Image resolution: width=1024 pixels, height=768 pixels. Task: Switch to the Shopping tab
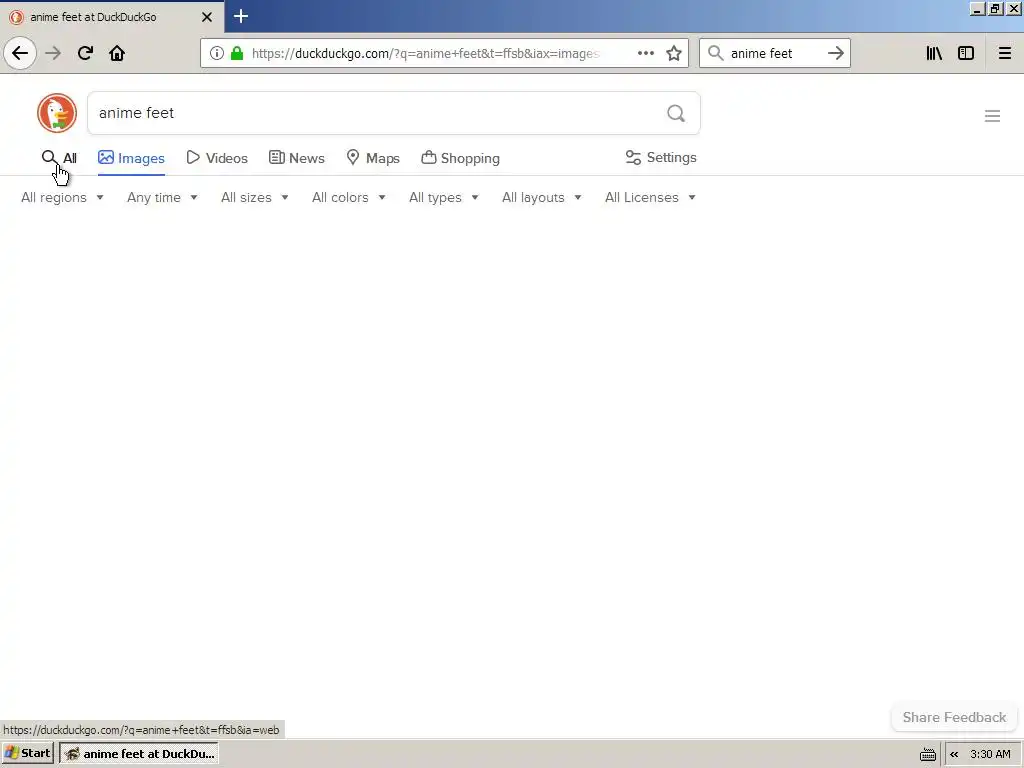460,158
